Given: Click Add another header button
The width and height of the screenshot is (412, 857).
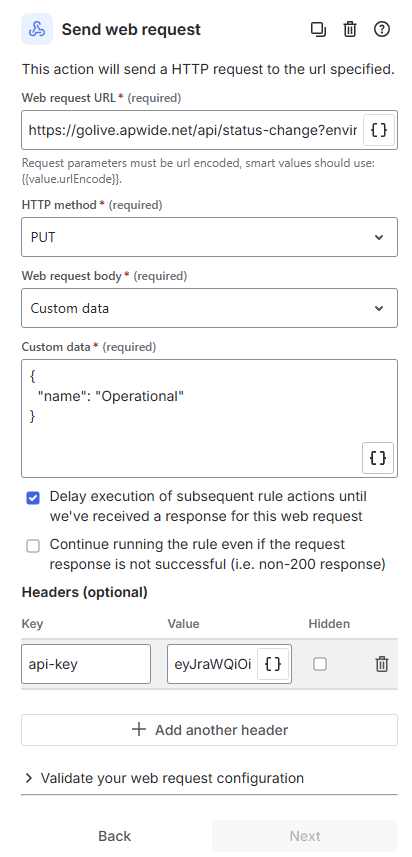Looking at the screenshot, I should pos(209,730).
